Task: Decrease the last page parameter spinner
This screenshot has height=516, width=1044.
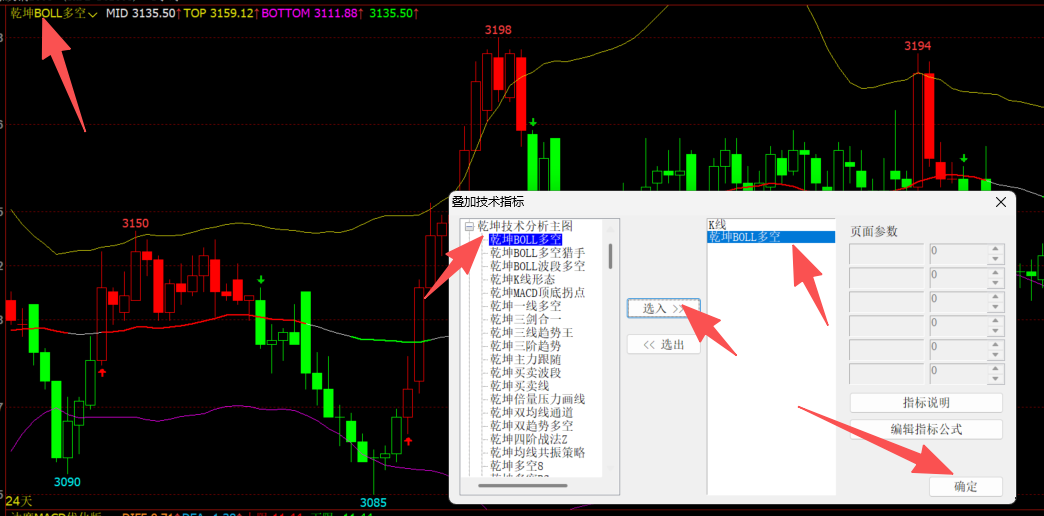Action: (994, 380)
